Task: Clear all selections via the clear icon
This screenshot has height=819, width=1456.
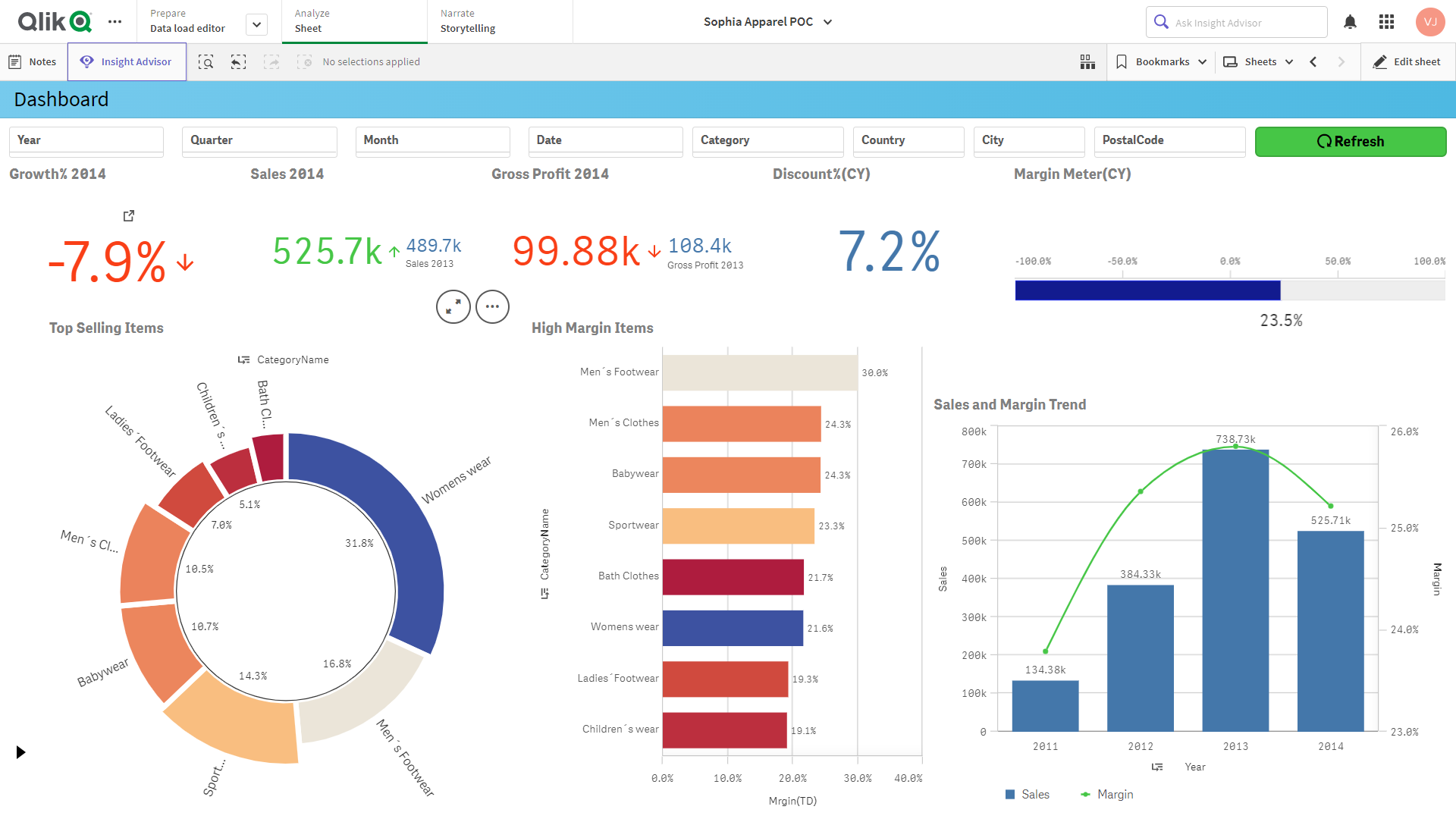Action: pos(304,61)
